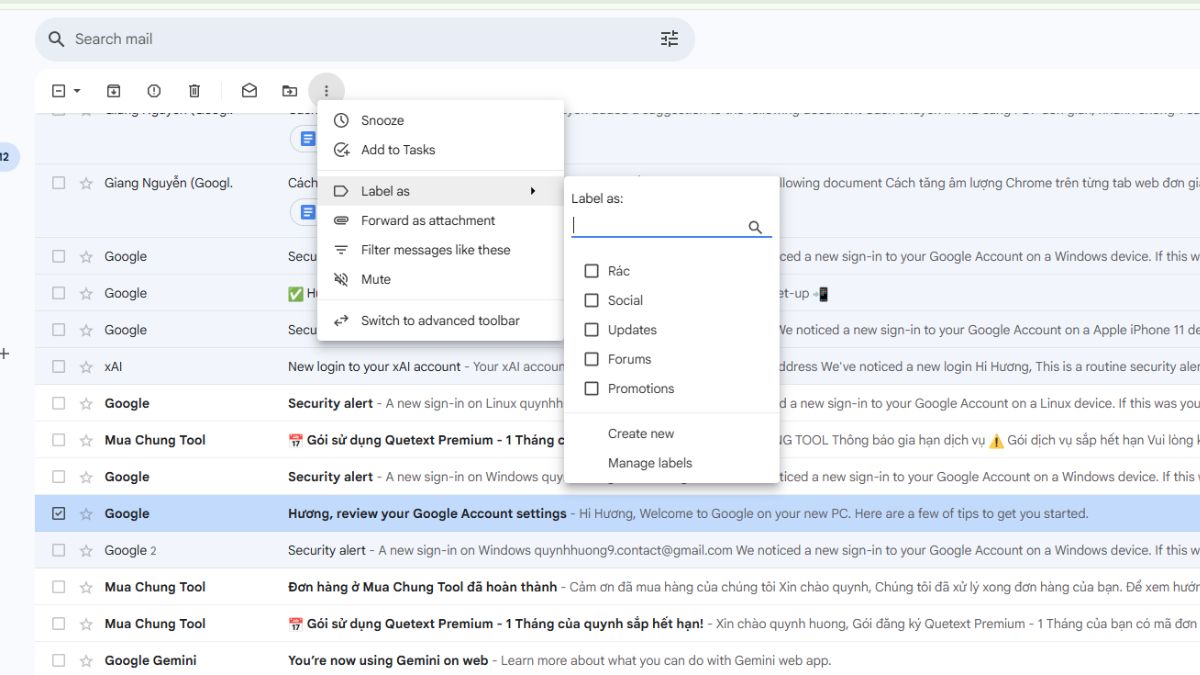Click the More three-dot toolbar button
Viewport: 1200px width, 675px height.
click(326, 91)
